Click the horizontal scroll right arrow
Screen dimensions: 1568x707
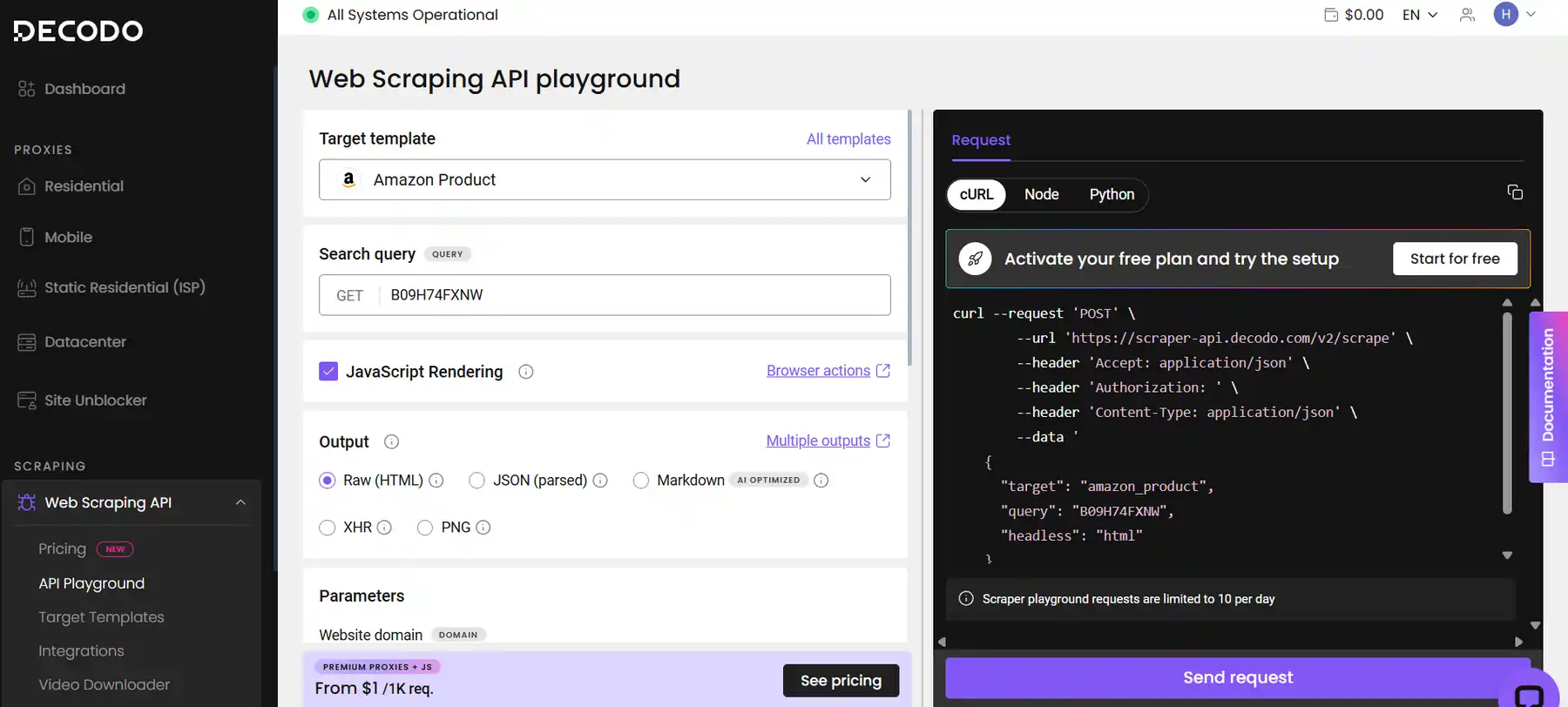1519,642
